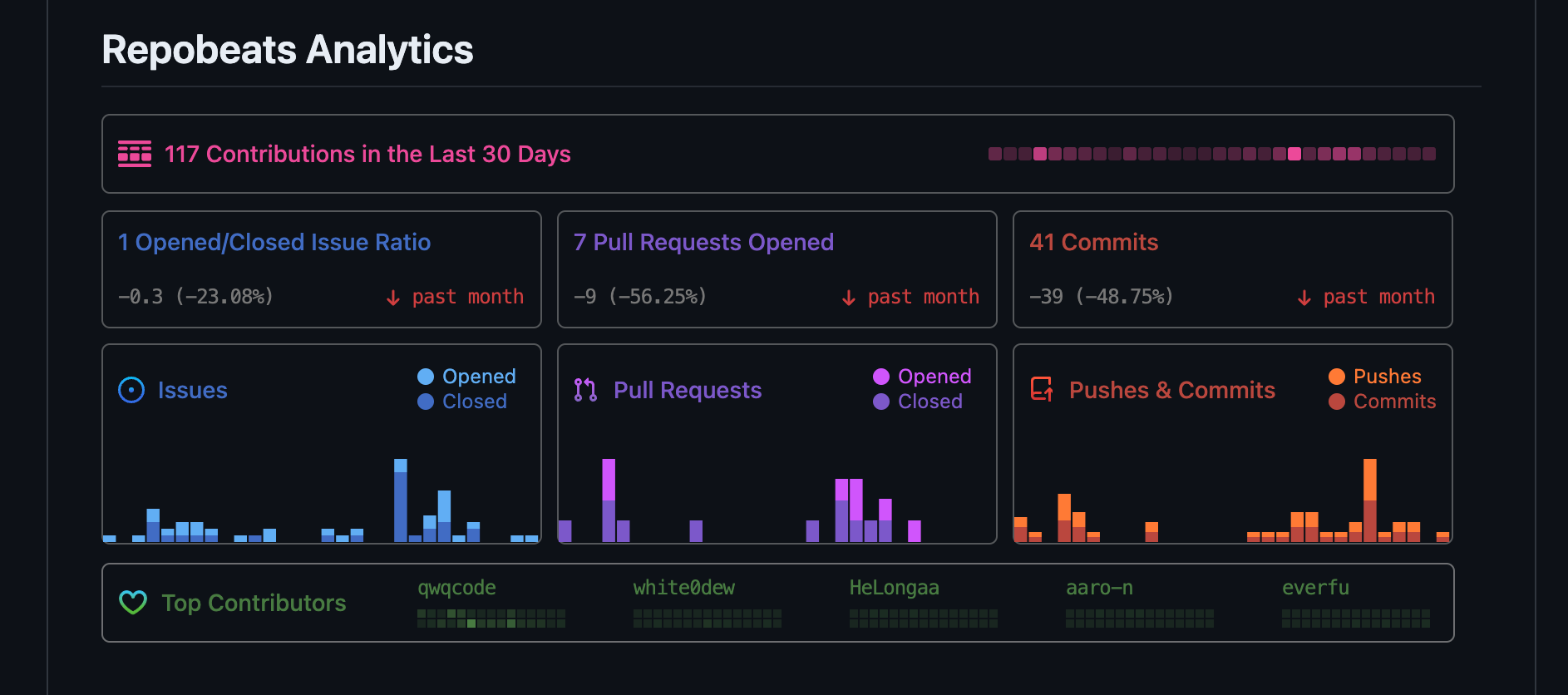The width and height of the screenshot is (1568, 695).
Task: Click the Pushes & Commits repo icon
Action: pyautogui.click(x=1042, y=389)
